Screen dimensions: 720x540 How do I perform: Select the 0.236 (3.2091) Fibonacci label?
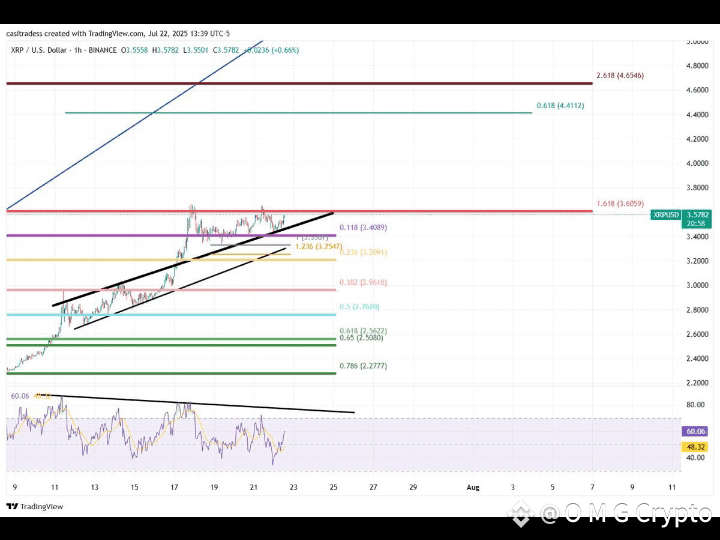[363, 252]
